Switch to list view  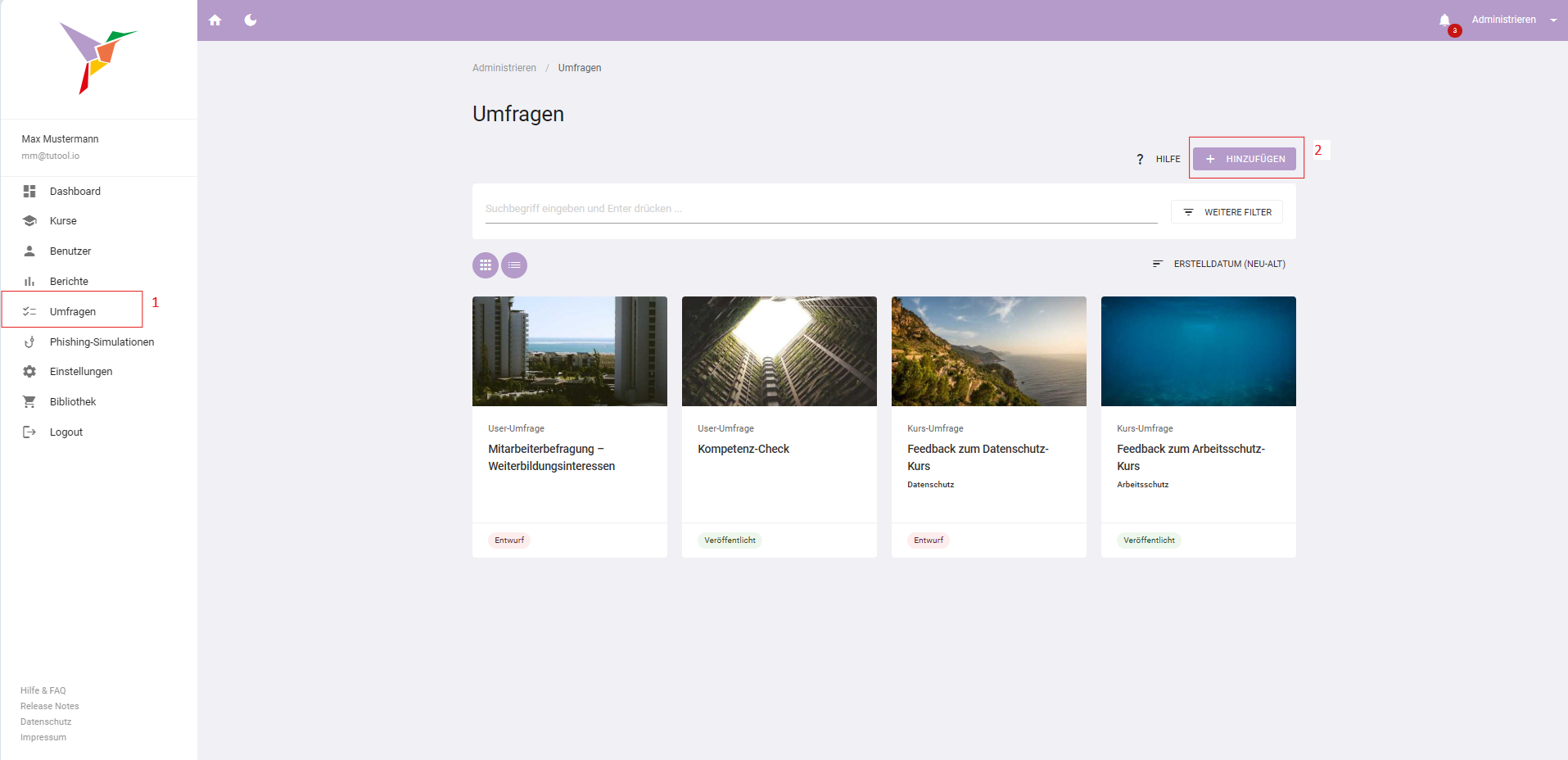(514, 265)
